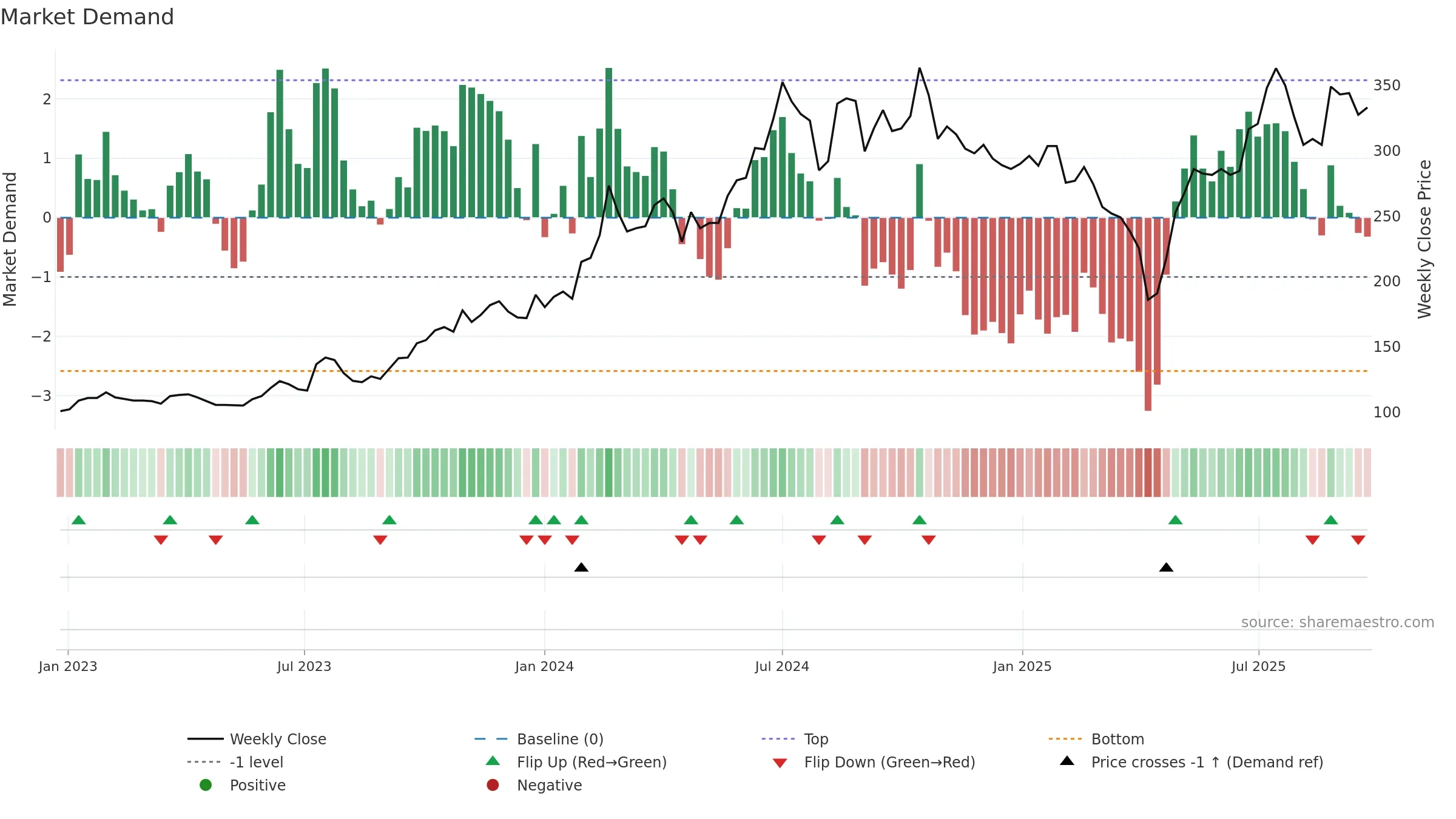
Task: Select the -1 level legend entry
Action: click(x=235, y=762)
